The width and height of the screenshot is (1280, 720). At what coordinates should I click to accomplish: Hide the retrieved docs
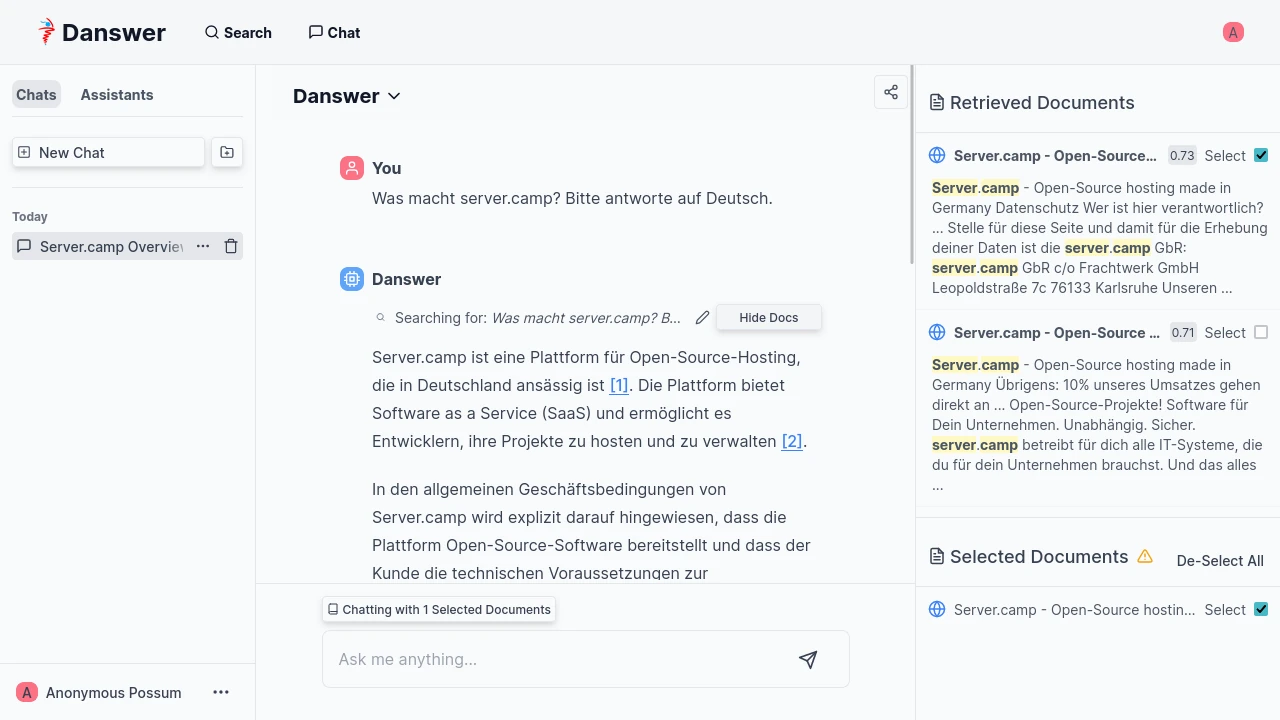pyautogui.click(x=769, y=317)
